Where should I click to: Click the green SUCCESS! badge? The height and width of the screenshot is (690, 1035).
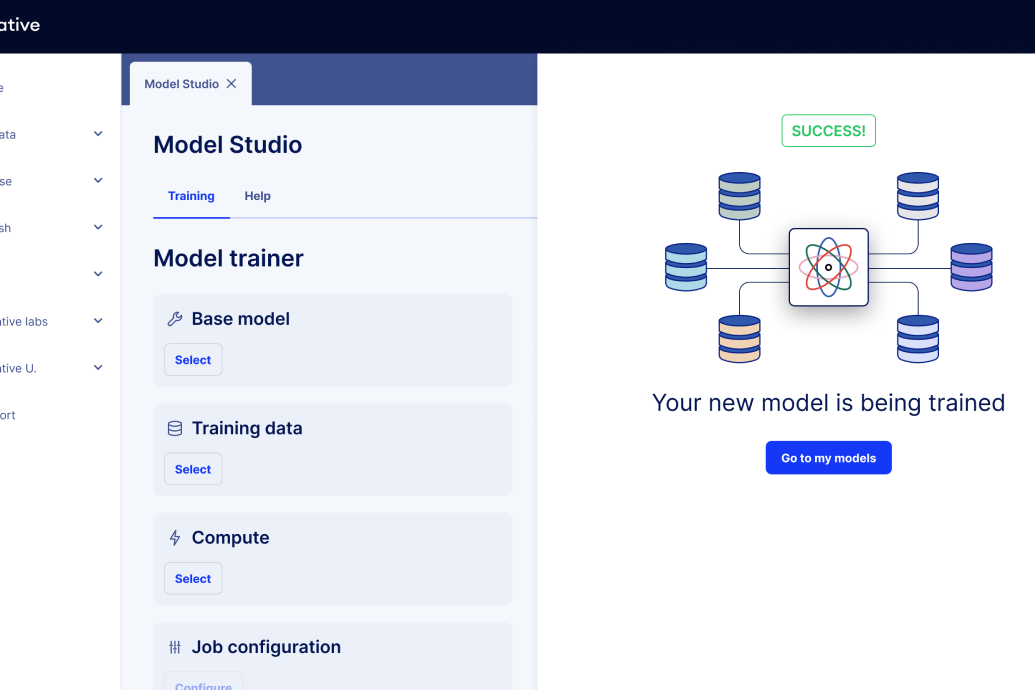(828, 131)
